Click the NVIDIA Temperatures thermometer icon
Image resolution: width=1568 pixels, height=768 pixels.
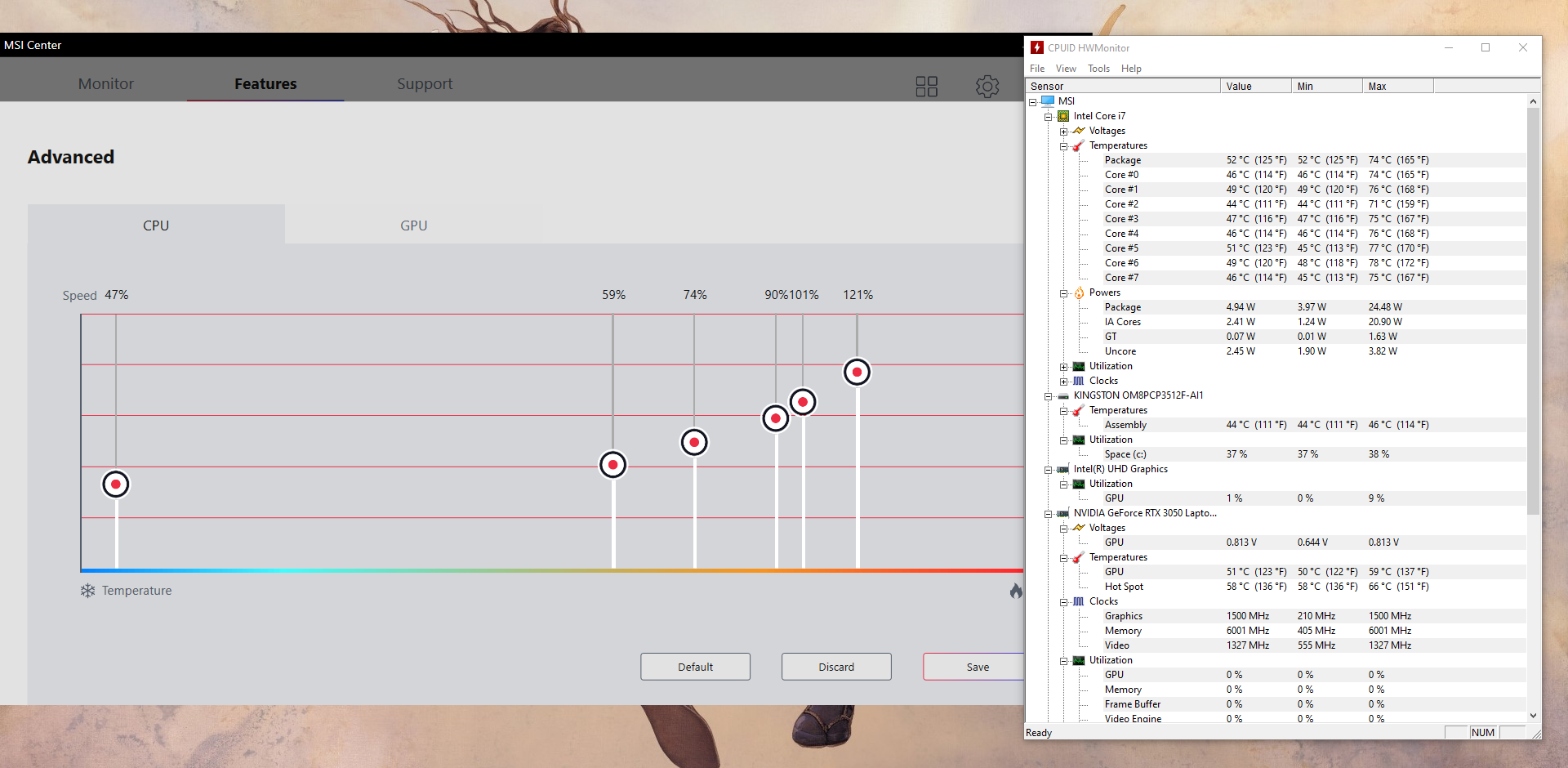(x=1079, y=557)
